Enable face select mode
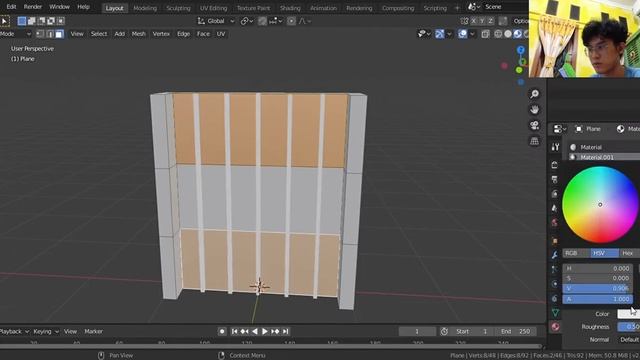640x360 pixels. click(60, 34)
